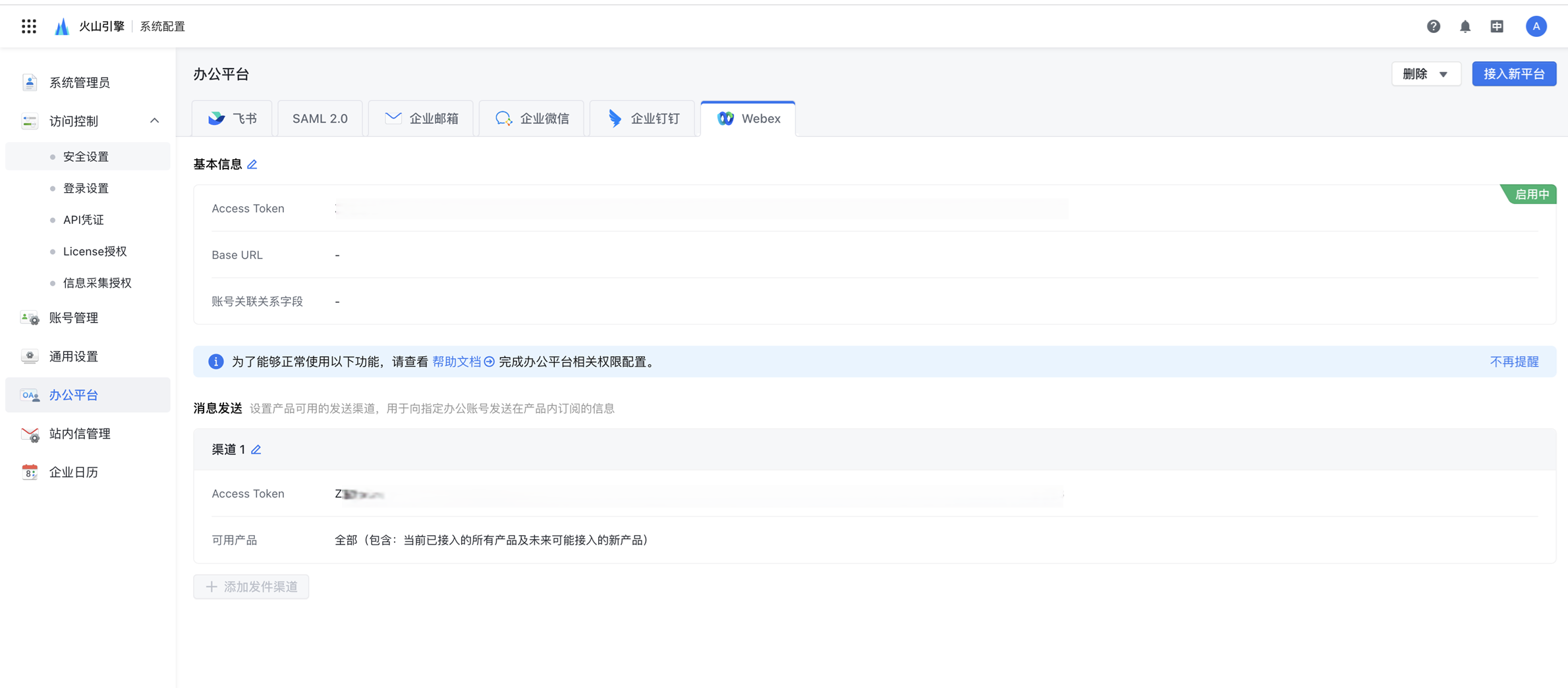This screenshot has height=688, width=1568.
Task: Open 账号管理 in the sidebar
Action: (x=74, y=317)
